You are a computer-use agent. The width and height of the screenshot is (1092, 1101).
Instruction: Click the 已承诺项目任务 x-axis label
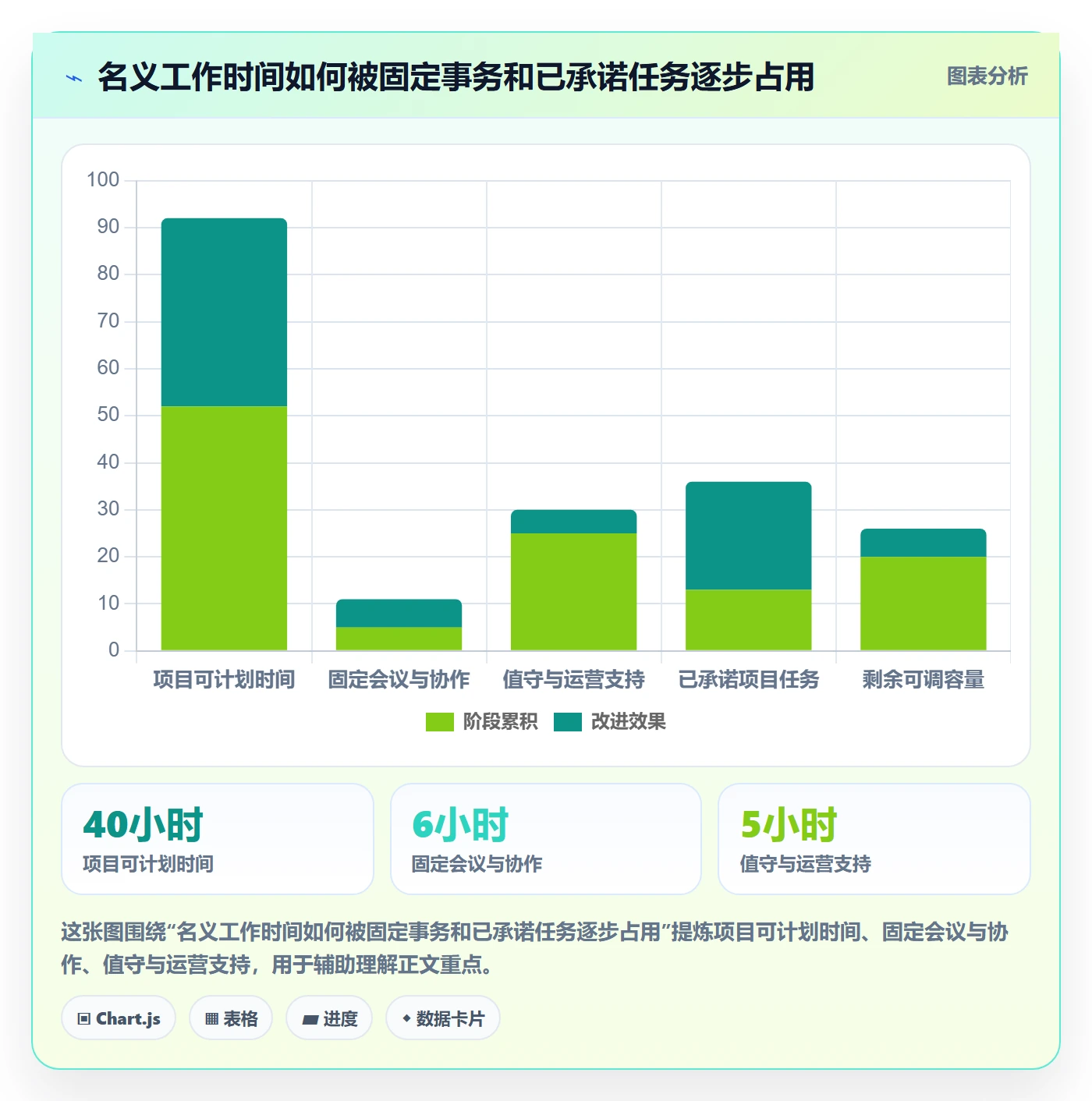[x=748, y=680]
